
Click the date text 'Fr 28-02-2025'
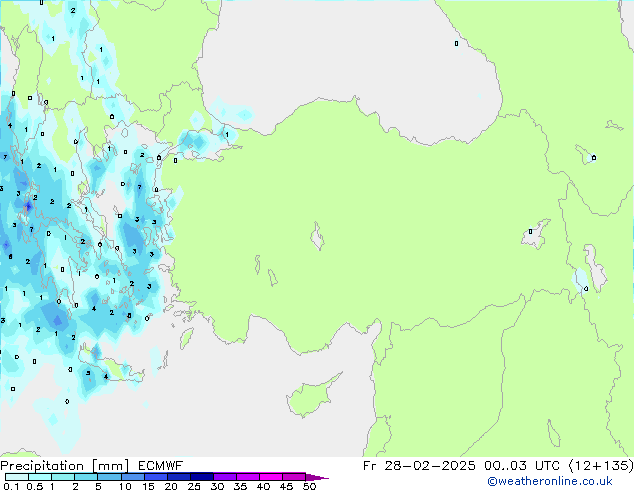pyautogui.click(x=419, y=466)
